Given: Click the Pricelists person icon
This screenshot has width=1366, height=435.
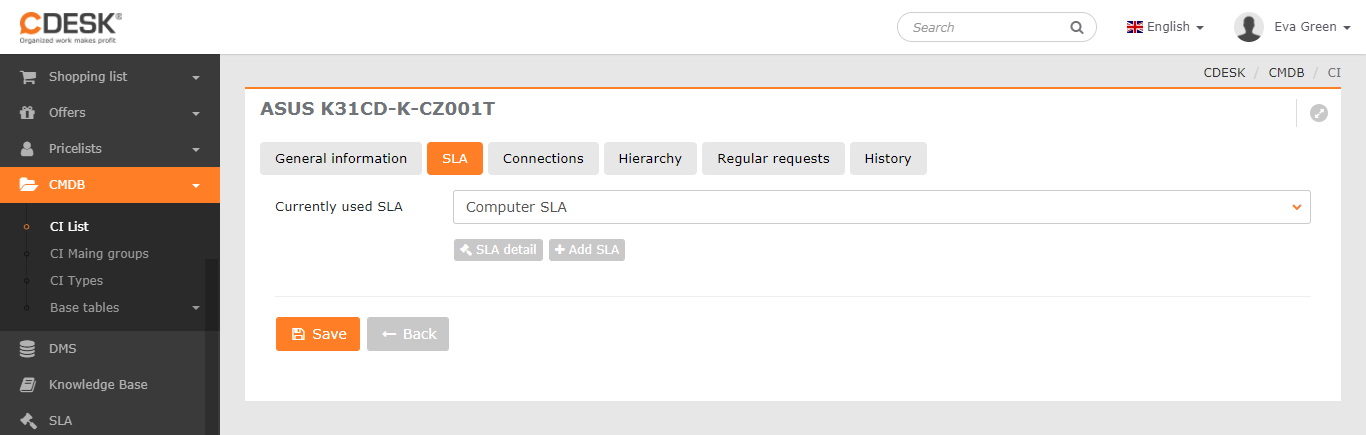Looking at the screenshot, I should [28, 149].
